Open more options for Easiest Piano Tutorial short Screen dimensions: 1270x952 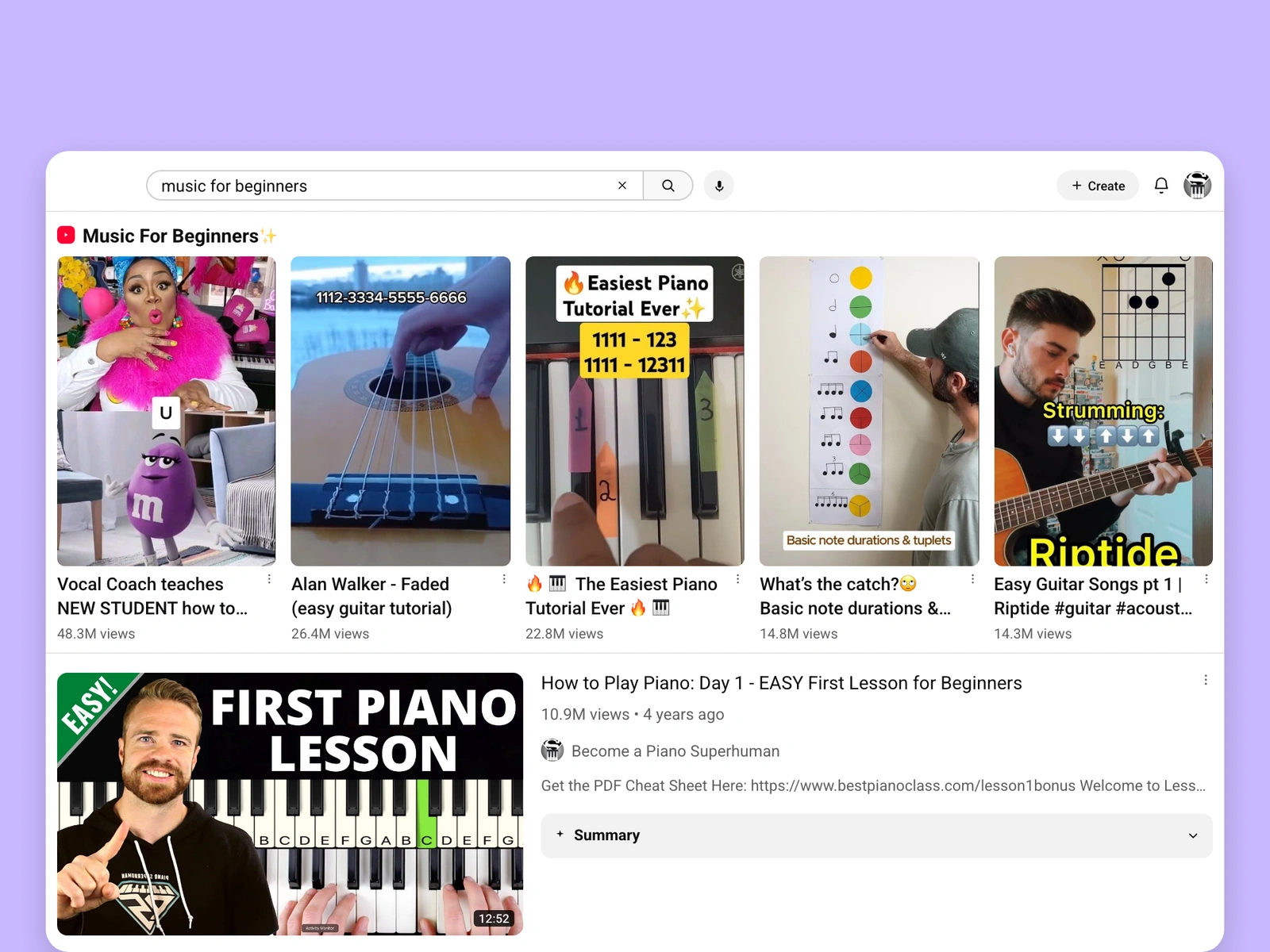pos(738,580)
